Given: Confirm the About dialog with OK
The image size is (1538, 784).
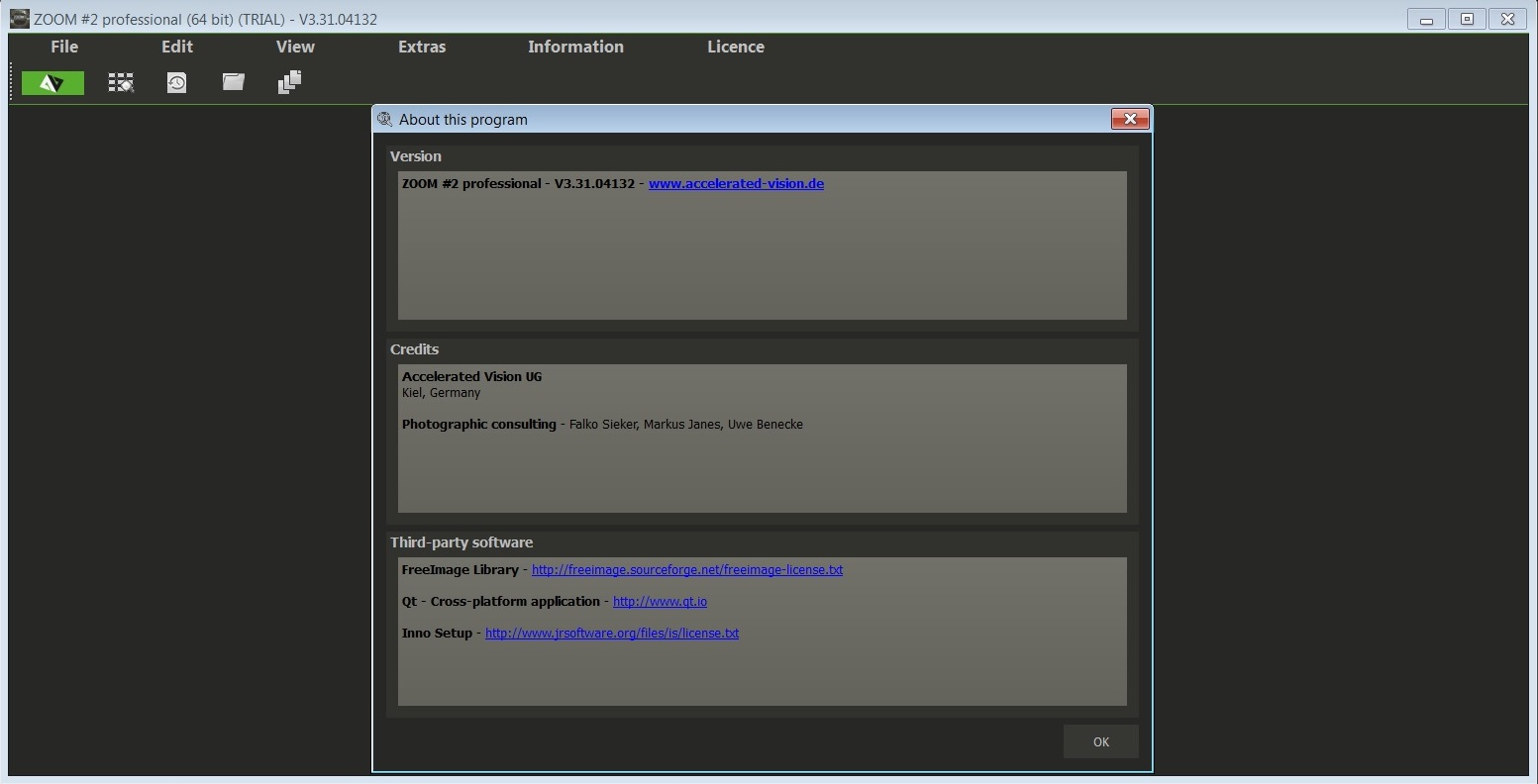Looking at the screenshot, I should (1101, 741).
